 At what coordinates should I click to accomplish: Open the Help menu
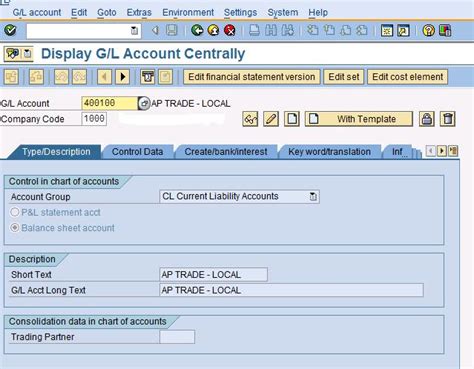click(x=318, y=13)
